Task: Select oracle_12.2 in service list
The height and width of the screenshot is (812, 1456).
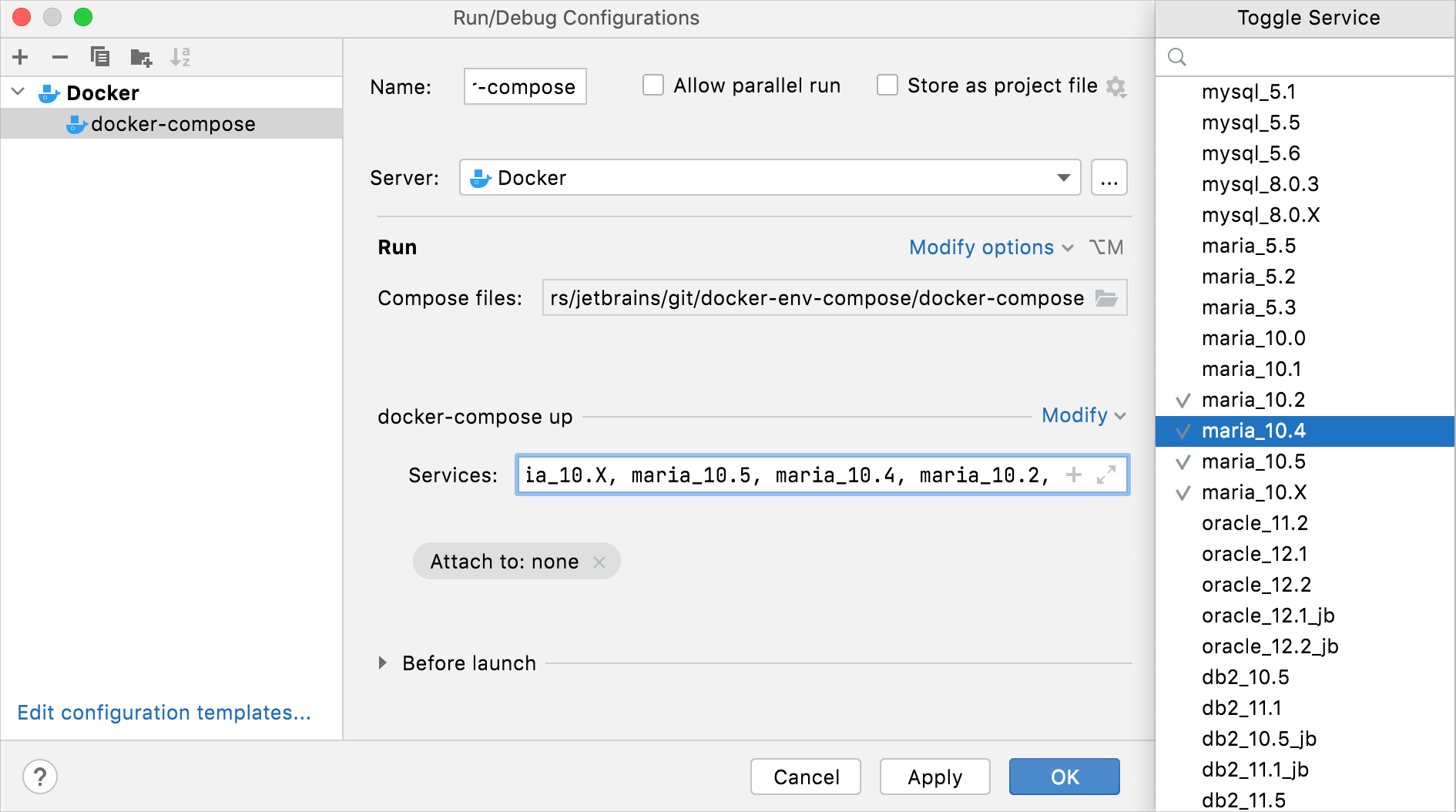Action: [x=1305, y=585]
